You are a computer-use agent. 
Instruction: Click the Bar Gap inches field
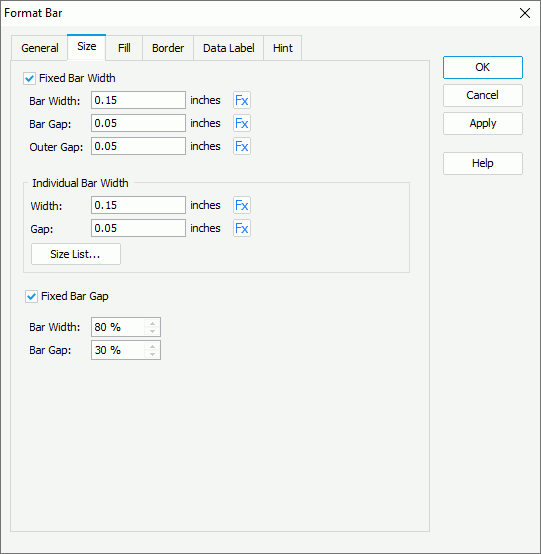point(138,123)
